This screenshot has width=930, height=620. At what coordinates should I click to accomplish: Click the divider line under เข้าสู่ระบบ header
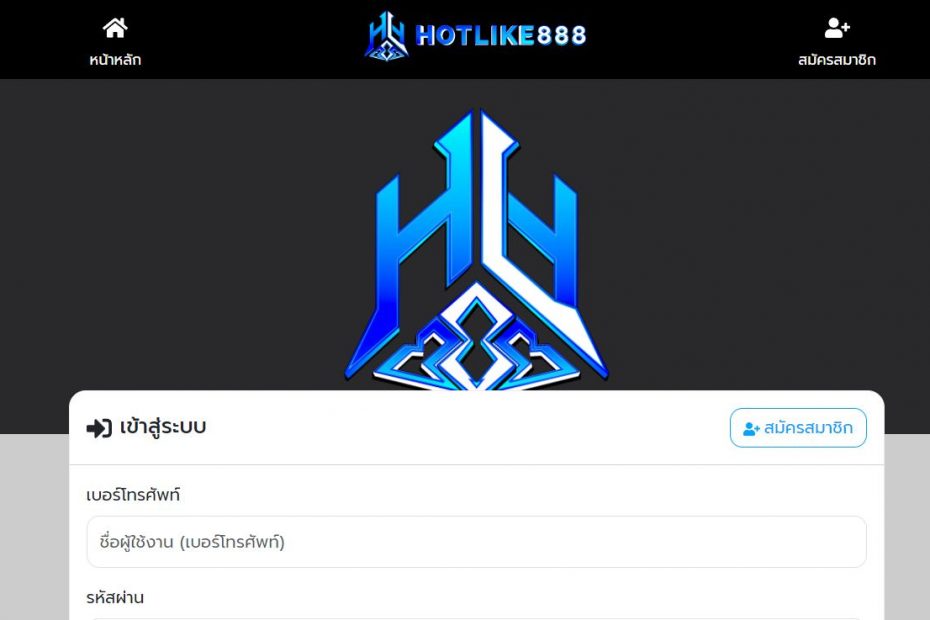tap(476, 465)
